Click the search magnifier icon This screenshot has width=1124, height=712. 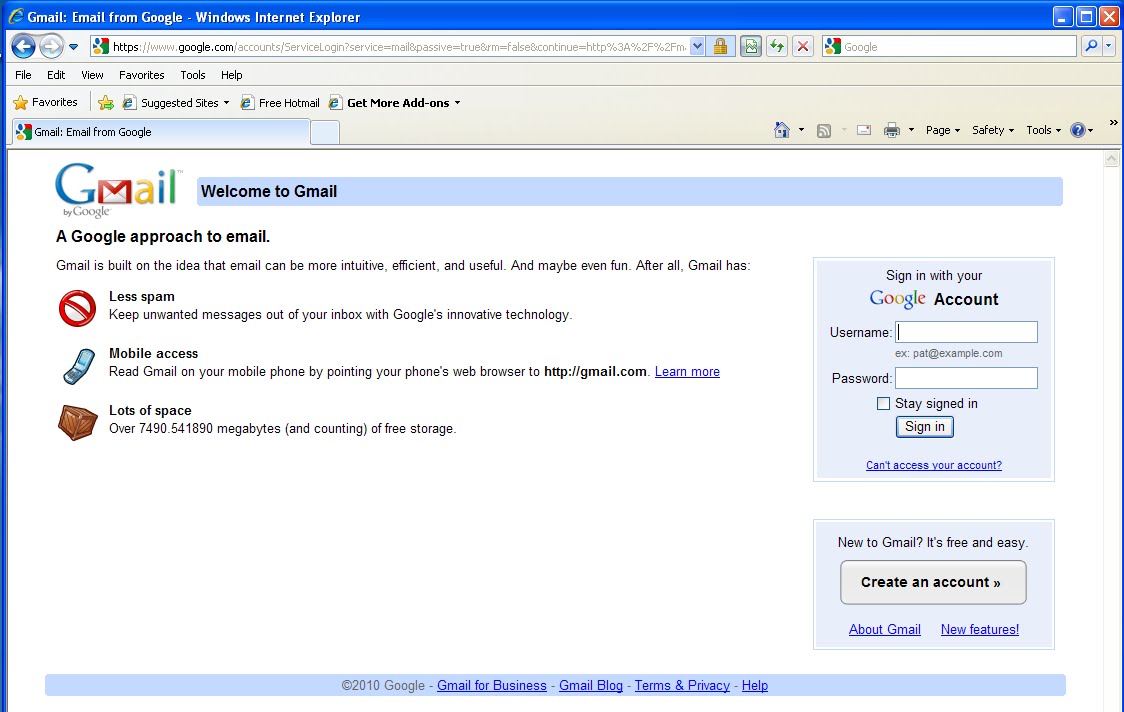1091,47
